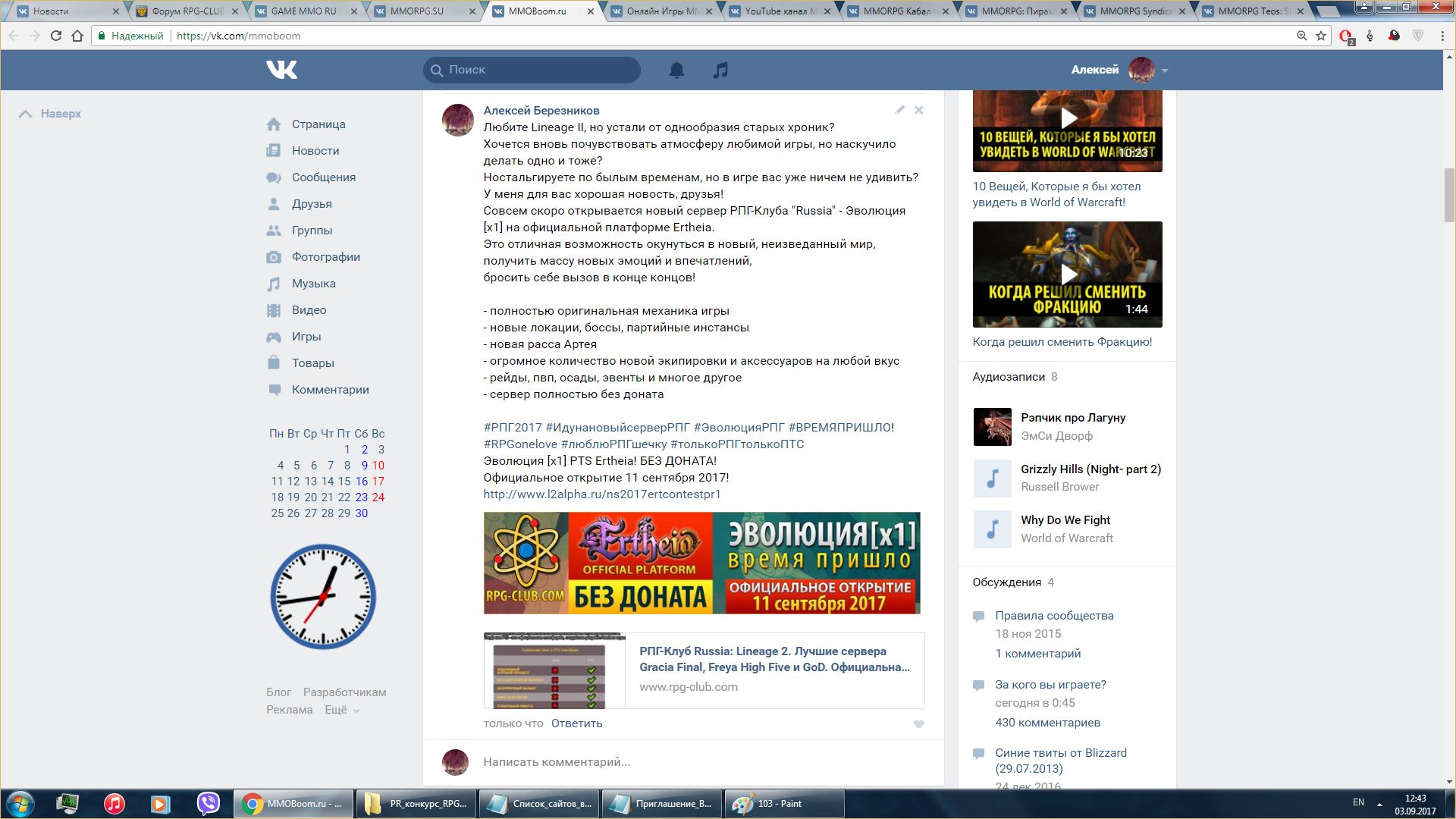This screenshot has width=1456, height=819.
Task: Click hashtag #РПГ2017
Action: pos(513,428)
